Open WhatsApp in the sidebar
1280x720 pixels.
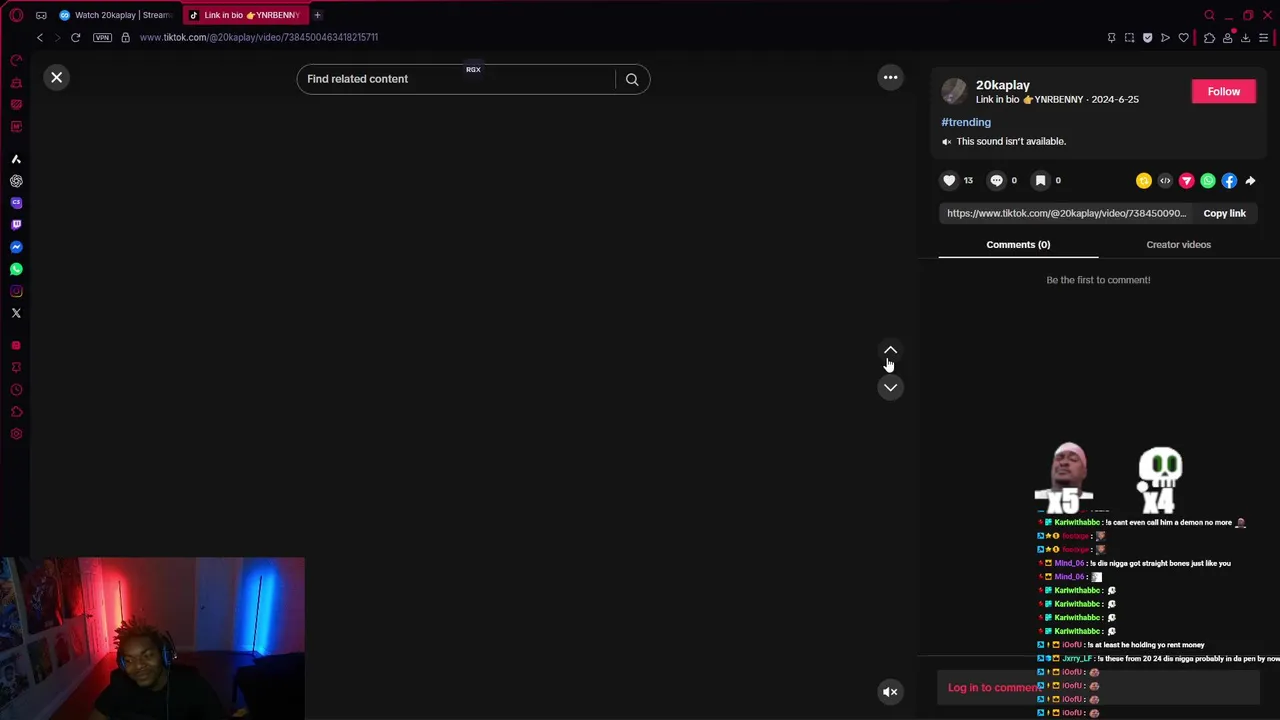tap(16, 269)
